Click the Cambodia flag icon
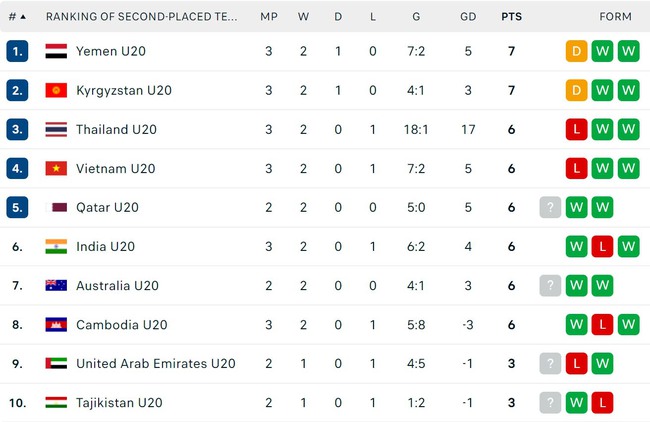Screen dimensions: 650x422 click(56, 324)
